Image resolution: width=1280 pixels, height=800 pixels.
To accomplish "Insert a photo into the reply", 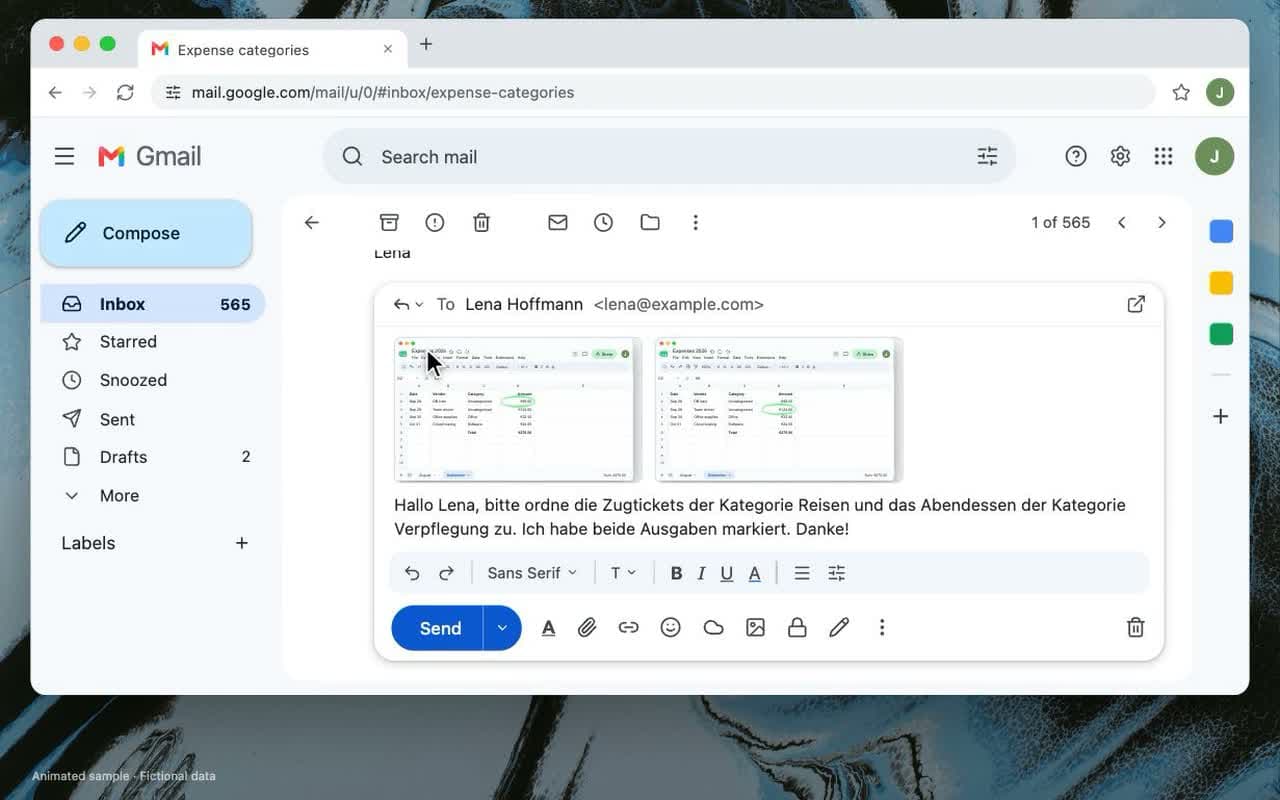I will click(755, 628).
